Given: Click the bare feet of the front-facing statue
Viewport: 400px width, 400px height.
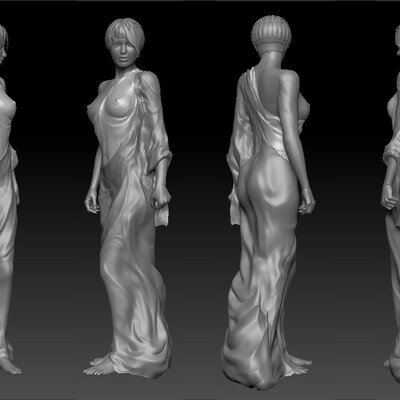Looking at the screenshot, I should pyautogui.click(x=100, y=365).
